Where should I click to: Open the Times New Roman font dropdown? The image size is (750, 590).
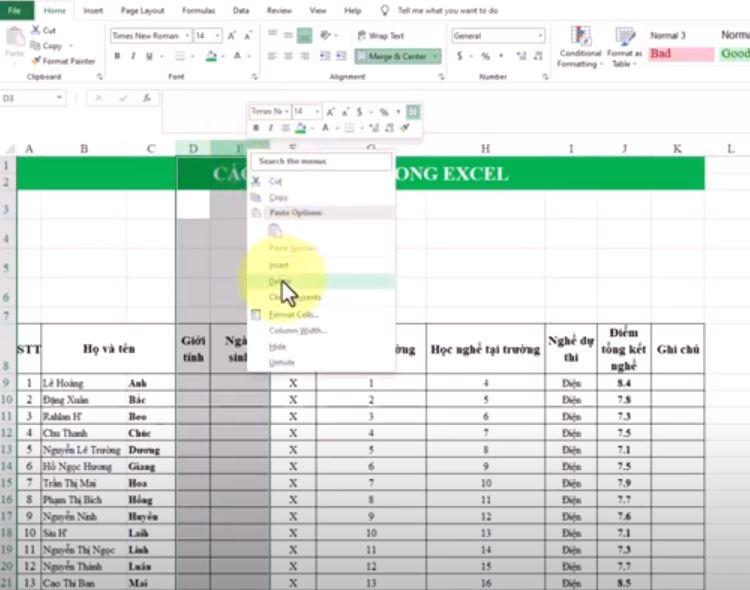pos(187,36)
